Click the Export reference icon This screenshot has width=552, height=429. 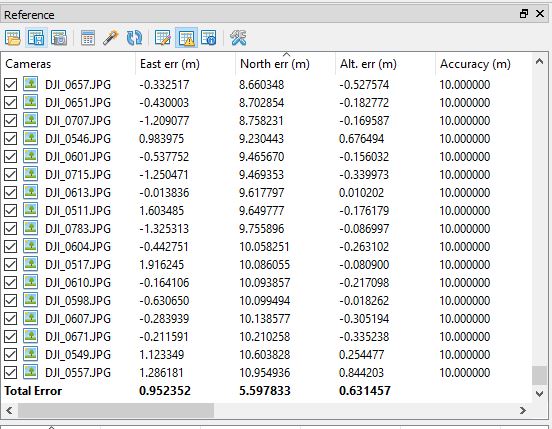click(x=36, y=38)
